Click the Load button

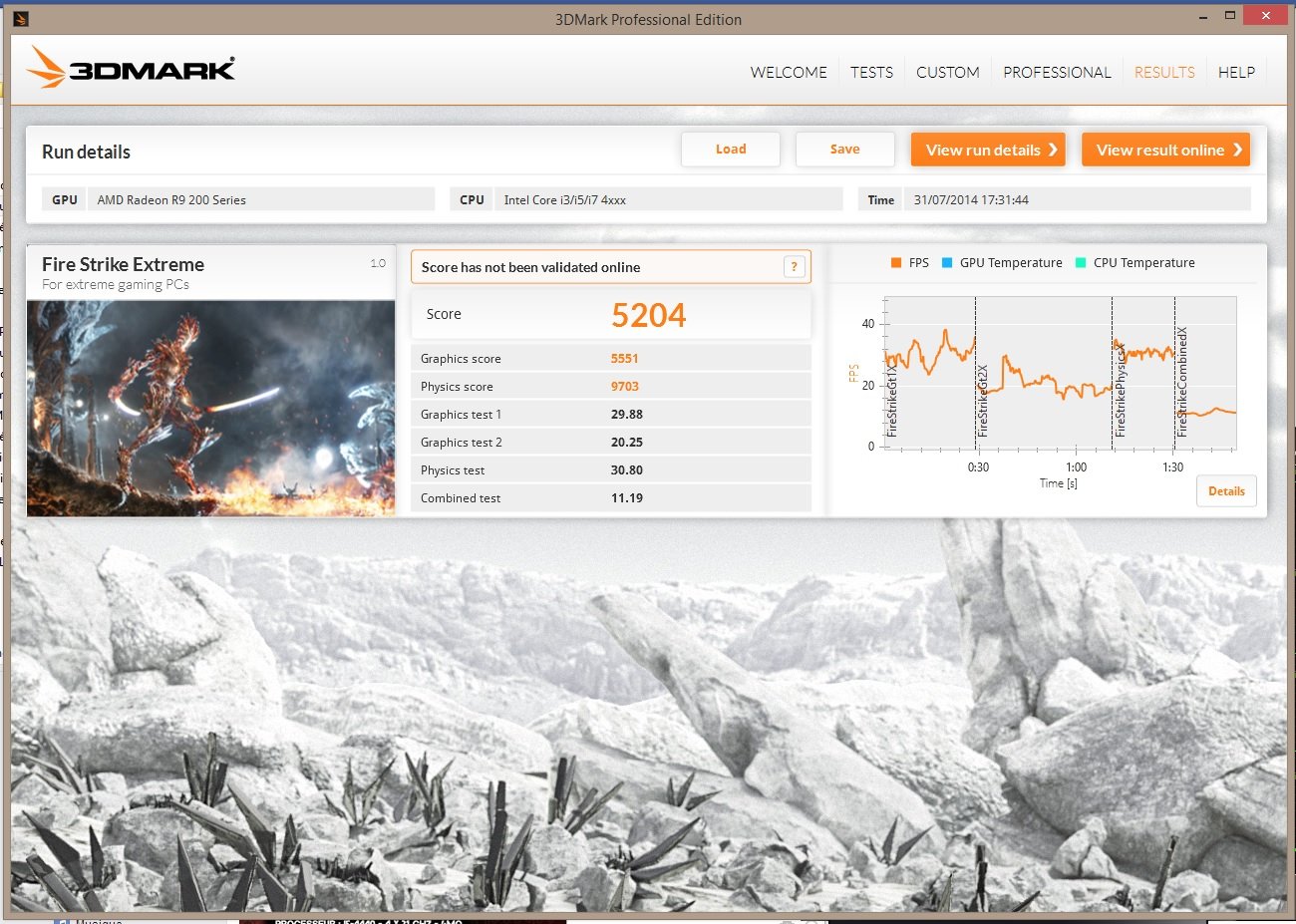pyautogui.click(x=731, y=150)
